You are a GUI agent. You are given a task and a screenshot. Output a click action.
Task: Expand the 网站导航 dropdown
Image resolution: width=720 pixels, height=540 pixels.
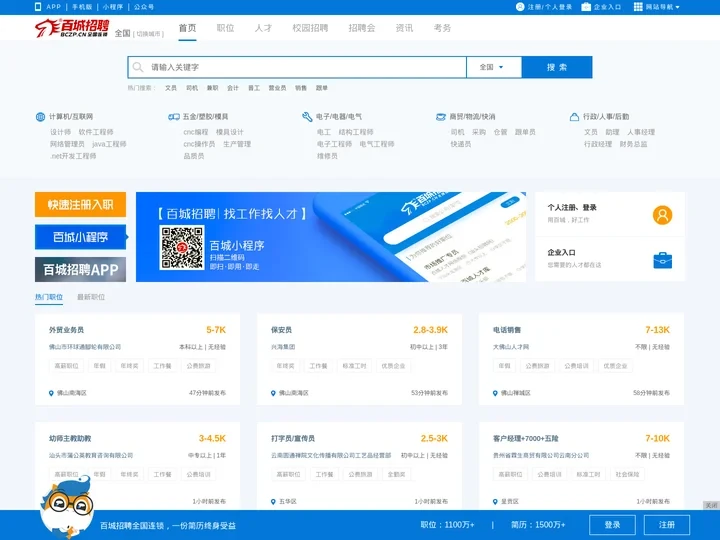662,7
